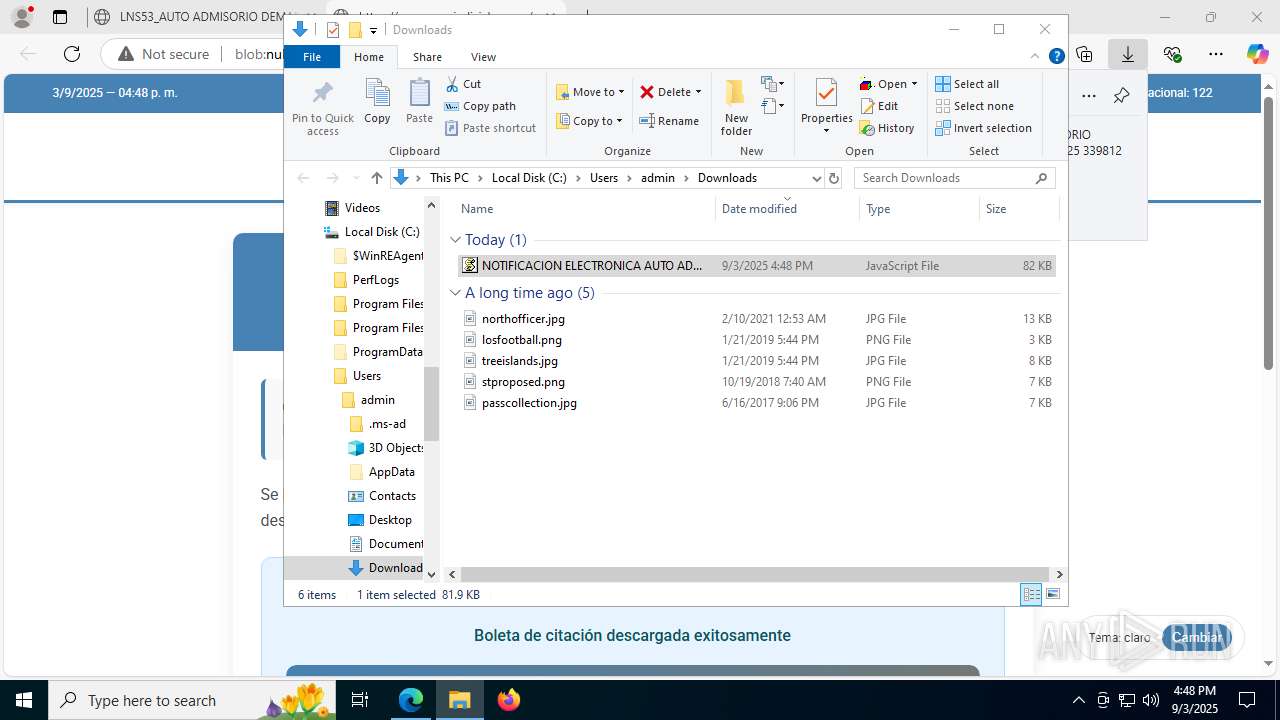The width and height of the screenshot is (1280, 720).
Task: Minimize the ribbon with chevron
Action: tap(1036, 57)
